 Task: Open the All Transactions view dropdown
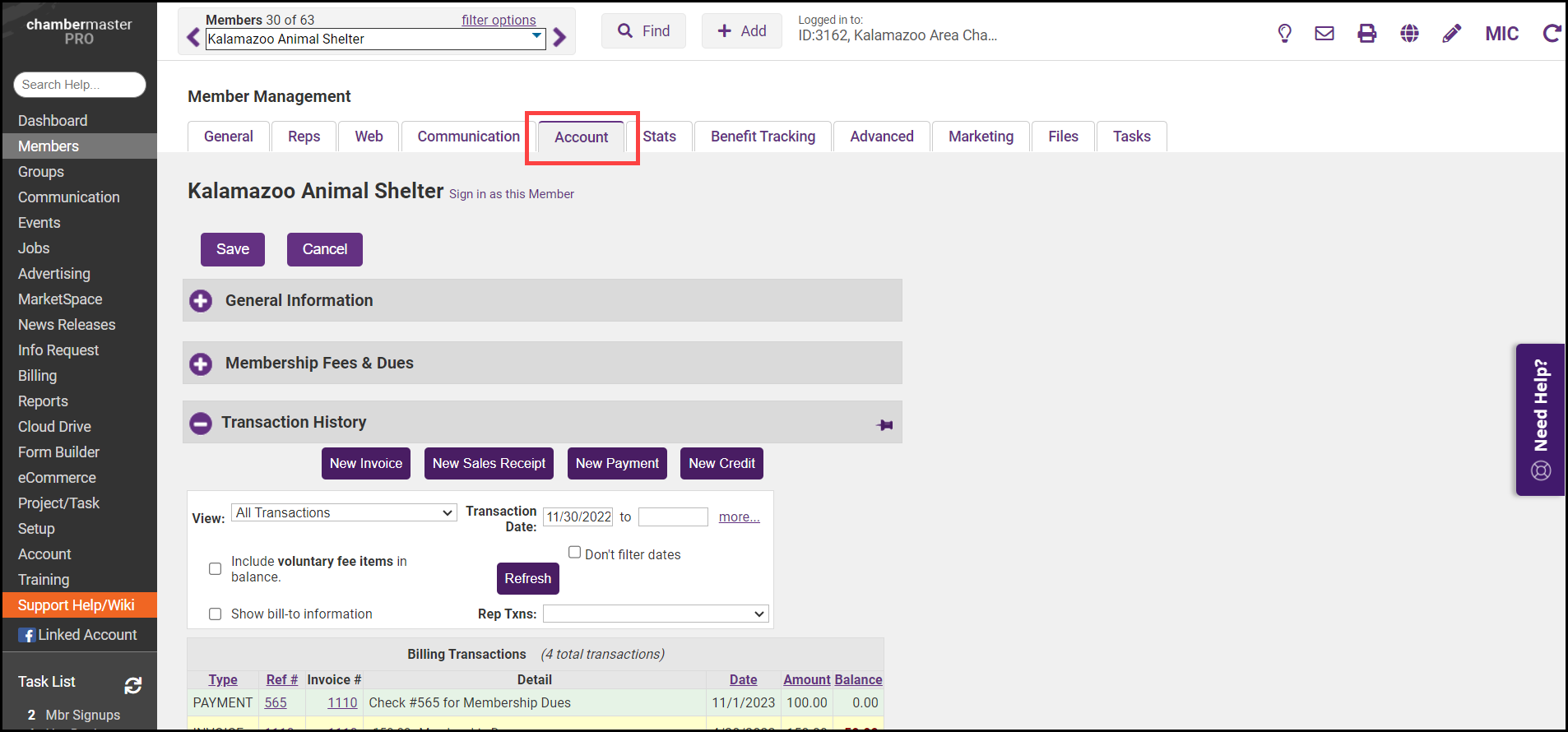point(344,513)
